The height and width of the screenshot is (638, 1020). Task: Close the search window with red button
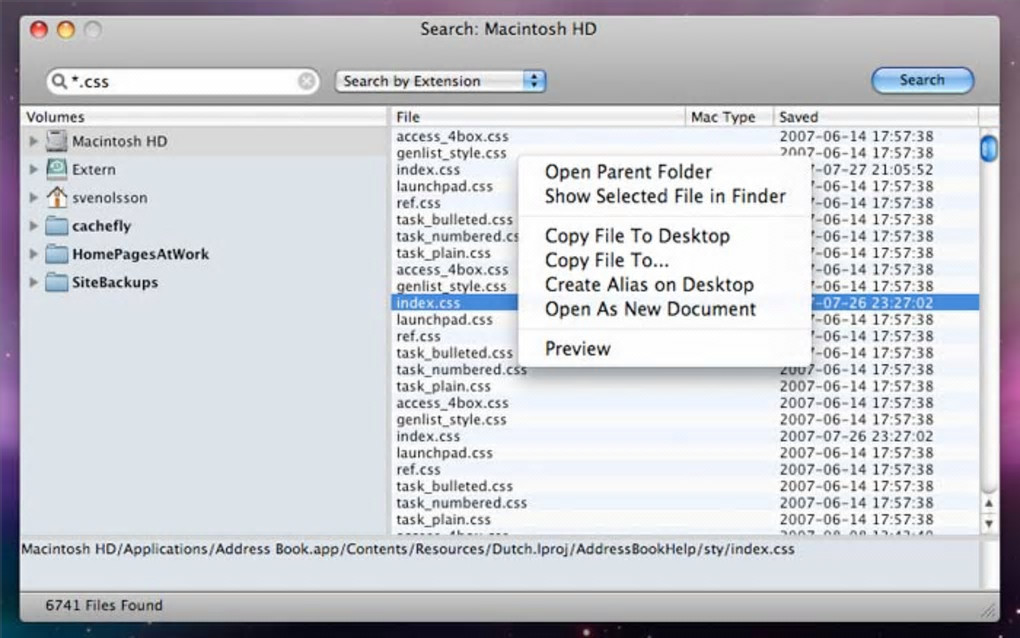tap(39, 29)
